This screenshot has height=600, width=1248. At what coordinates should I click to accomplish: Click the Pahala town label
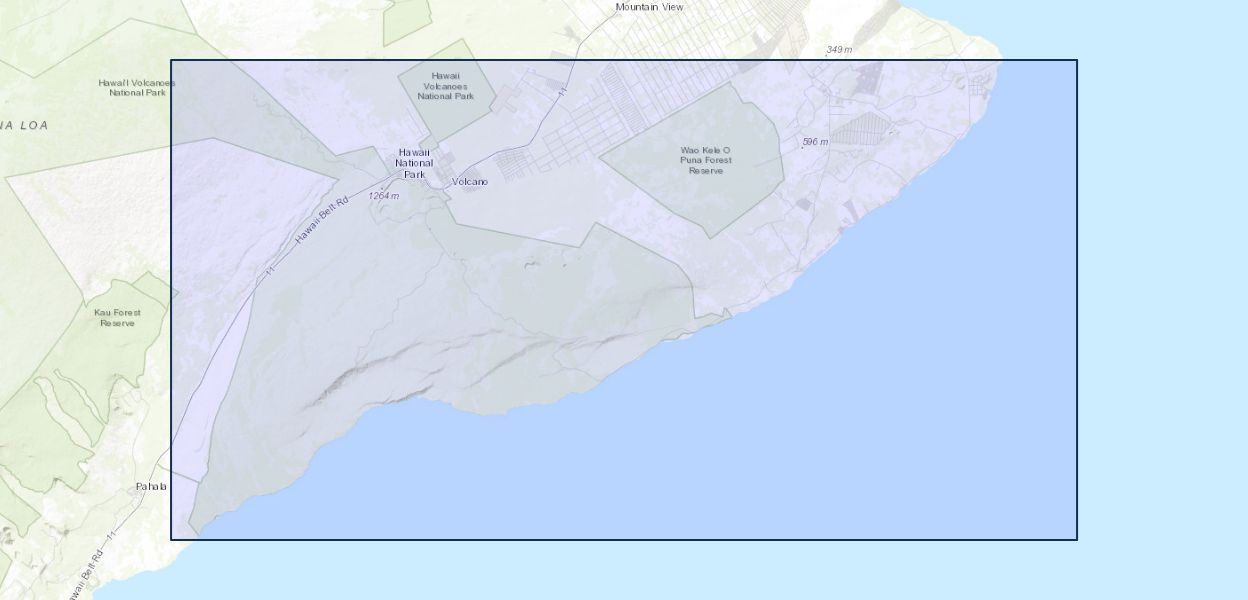click(x=151, y=487)
